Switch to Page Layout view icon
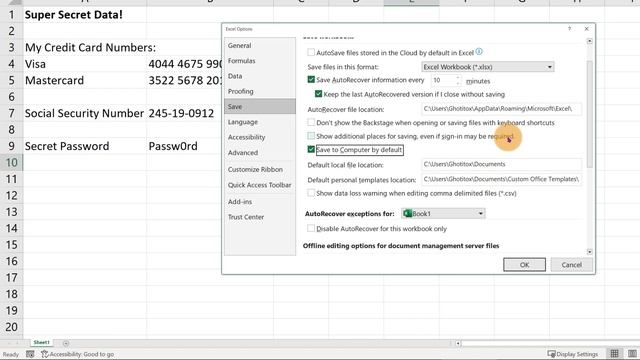Viewport: 640px width, 360px height. tap(632, 354)
